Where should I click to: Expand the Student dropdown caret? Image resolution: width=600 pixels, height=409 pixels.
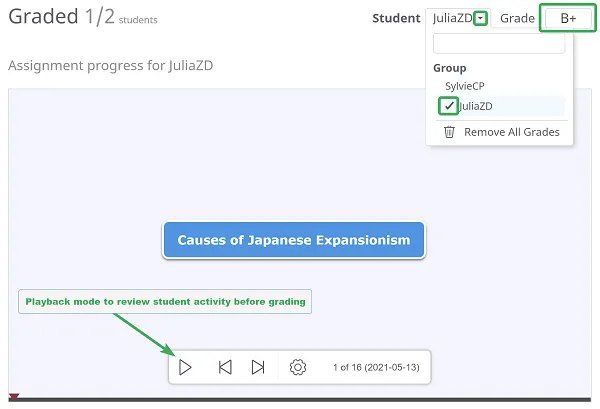(x=480, y=18)
